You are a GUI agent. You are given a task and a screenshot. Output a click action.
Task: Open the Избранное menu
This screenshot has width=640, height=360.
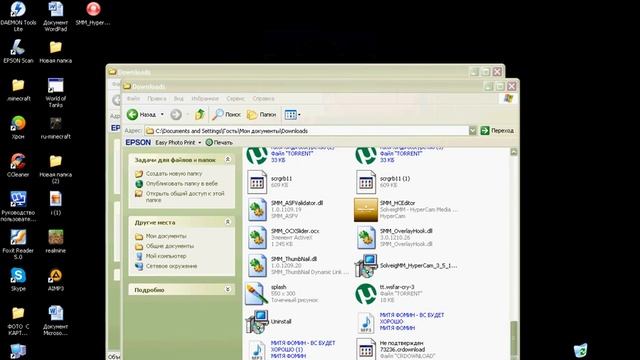pyautogui.click(x=205, y=99)
